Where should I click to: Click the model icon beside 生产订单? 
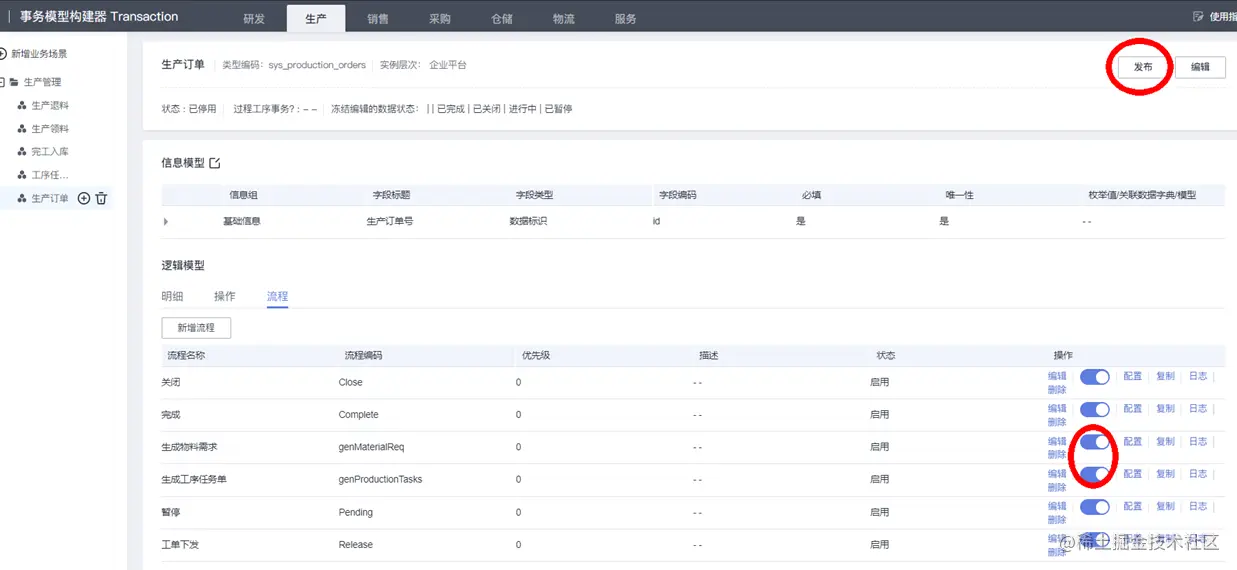click(x=22, y=198)
